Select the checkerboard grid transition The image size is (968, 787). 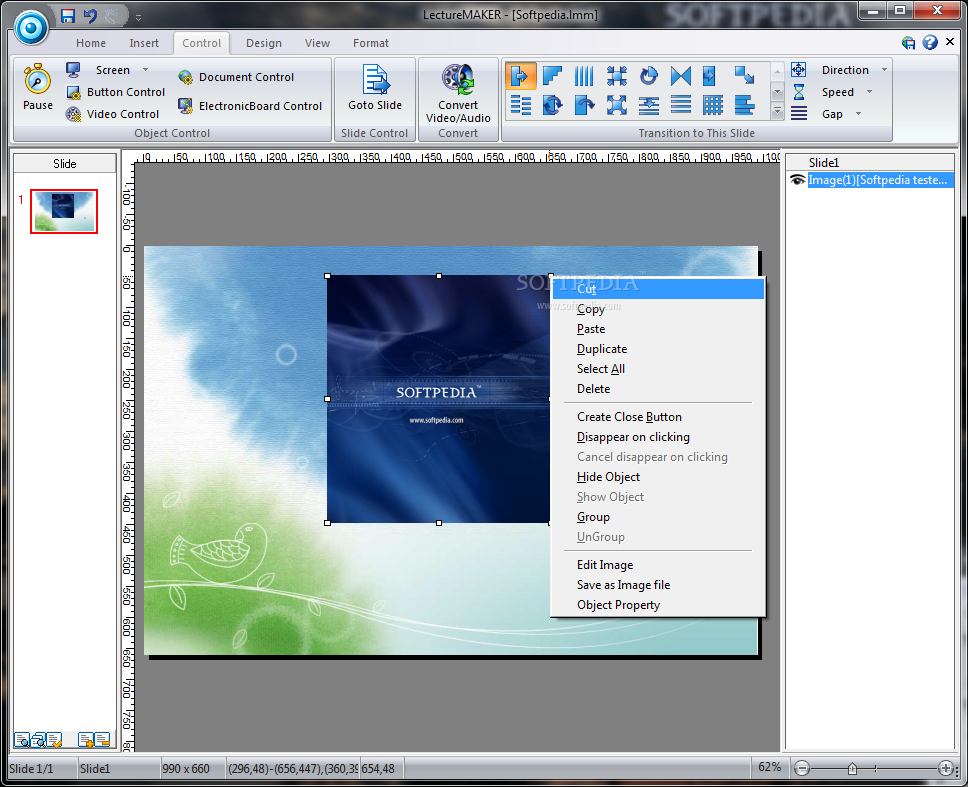(x=712, y=105)
